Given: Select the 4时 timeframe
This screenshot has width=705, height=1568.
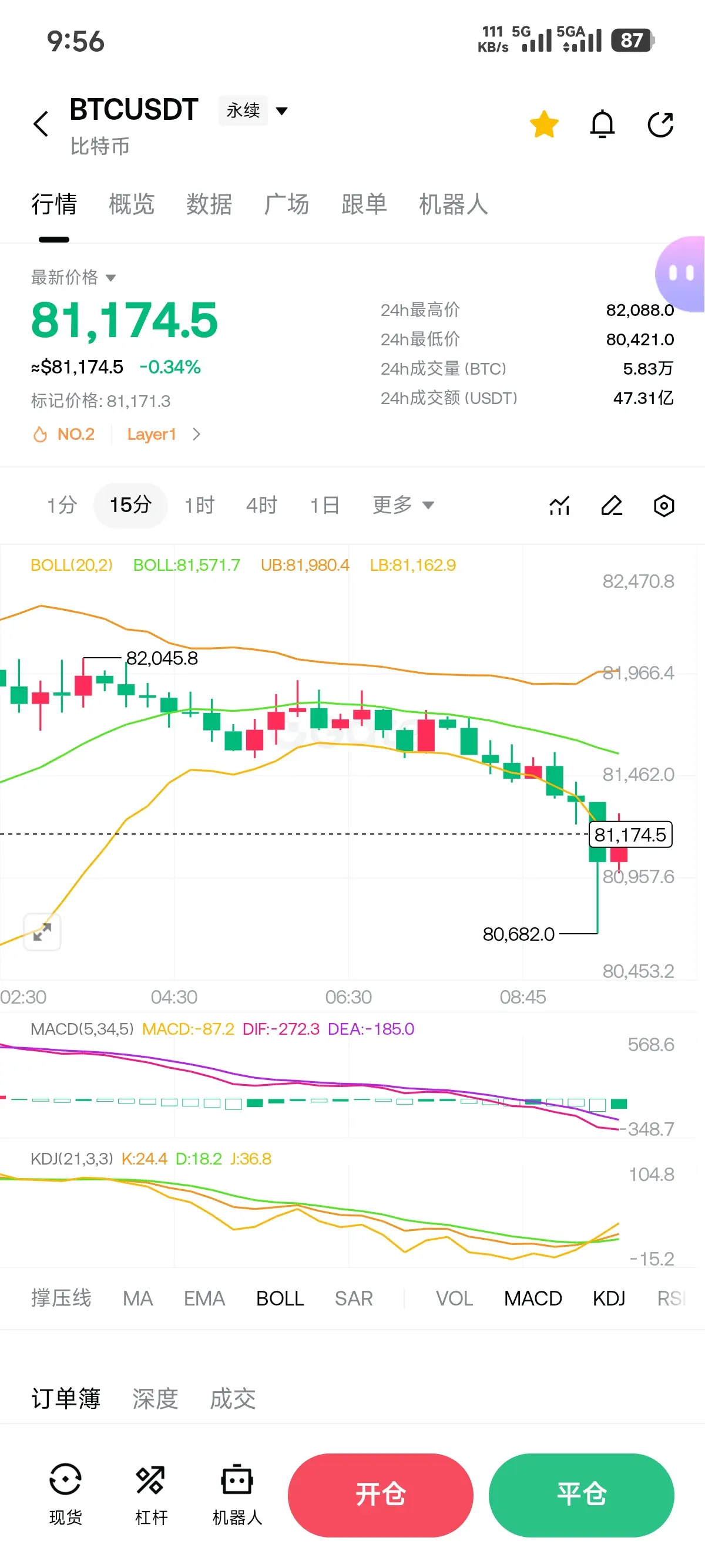Looking at the screenshot, I should click(x=262, y=505).
